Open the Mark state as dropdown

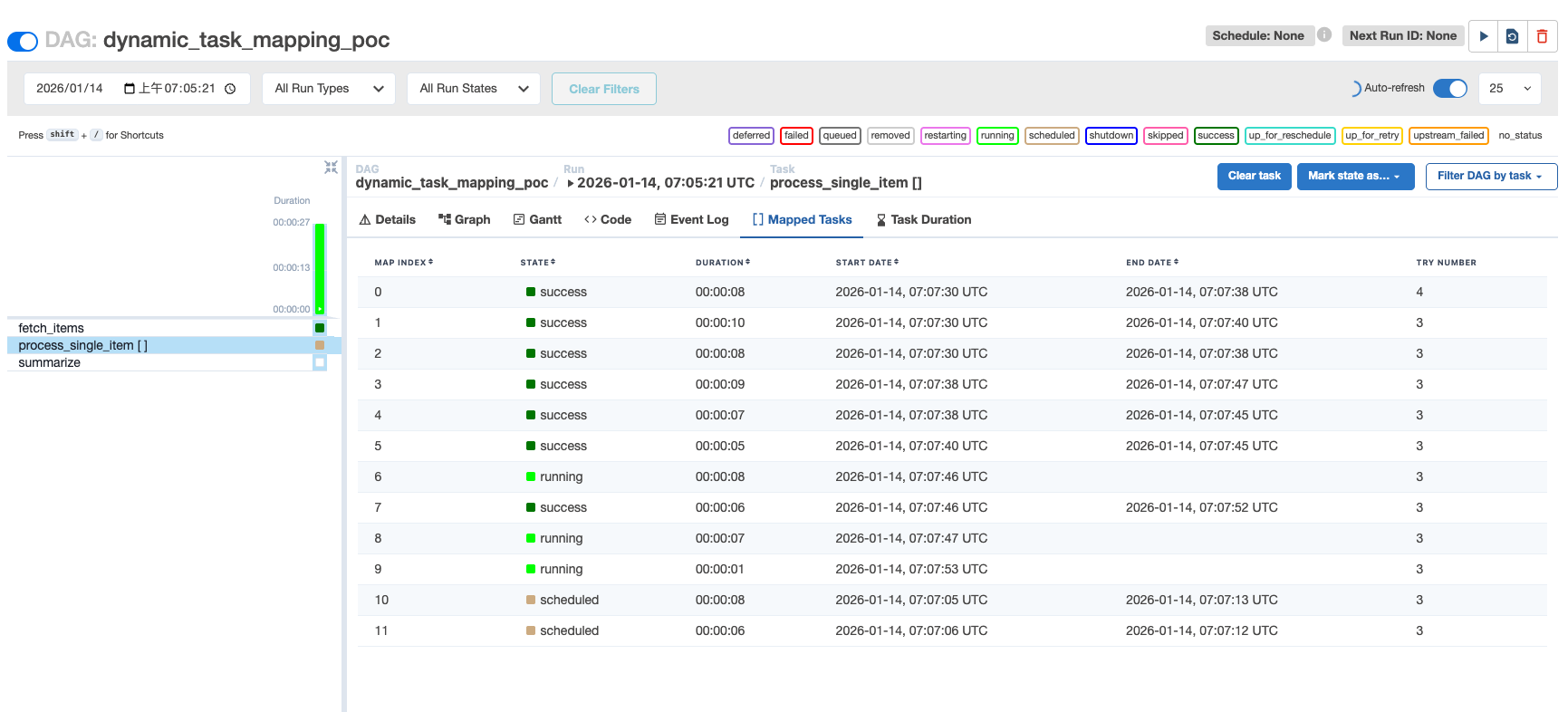point(1354,176)
